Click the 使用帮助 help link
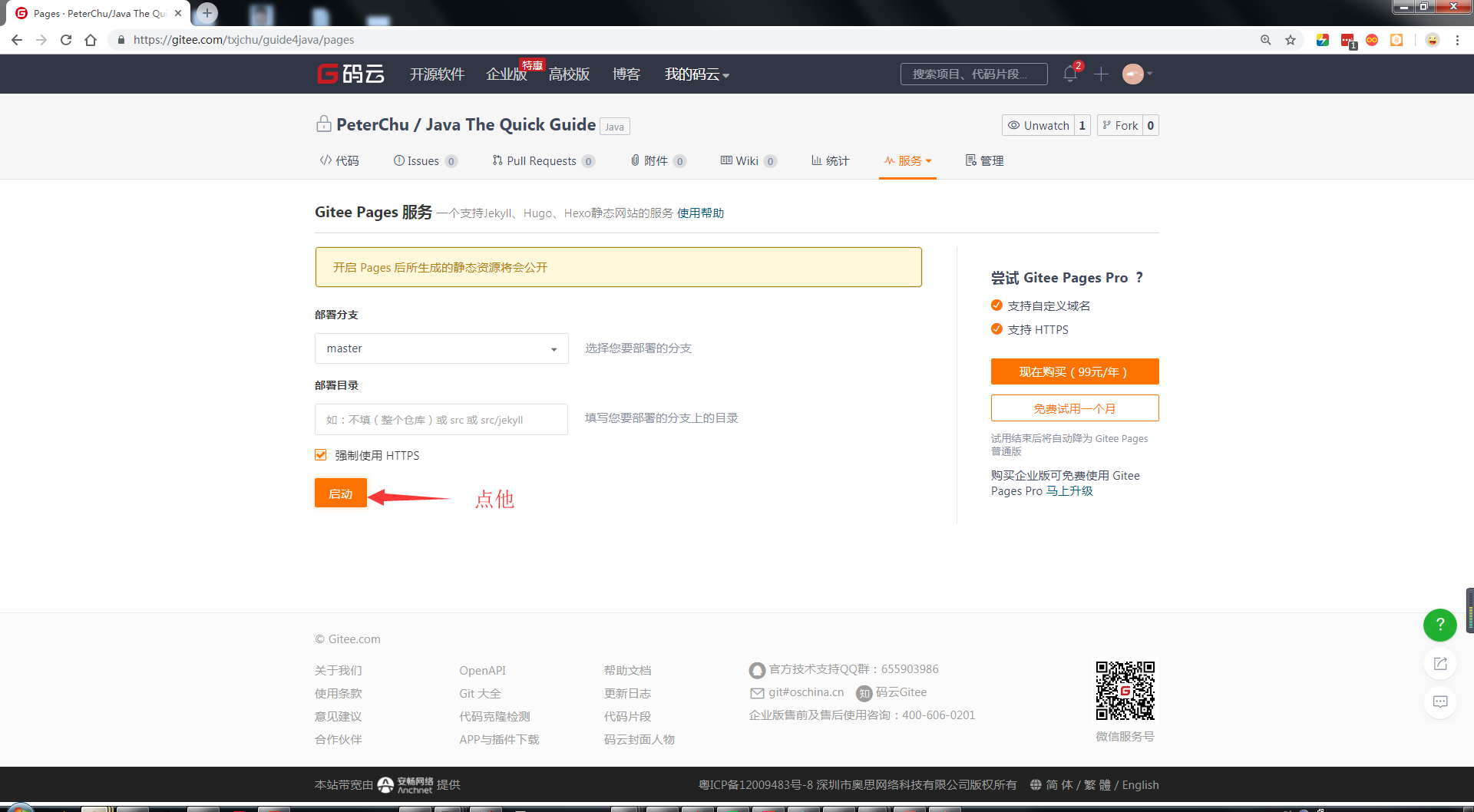The width and height of the screenshot is (1474, 812). pyautogui.click(x=699, y=213)
